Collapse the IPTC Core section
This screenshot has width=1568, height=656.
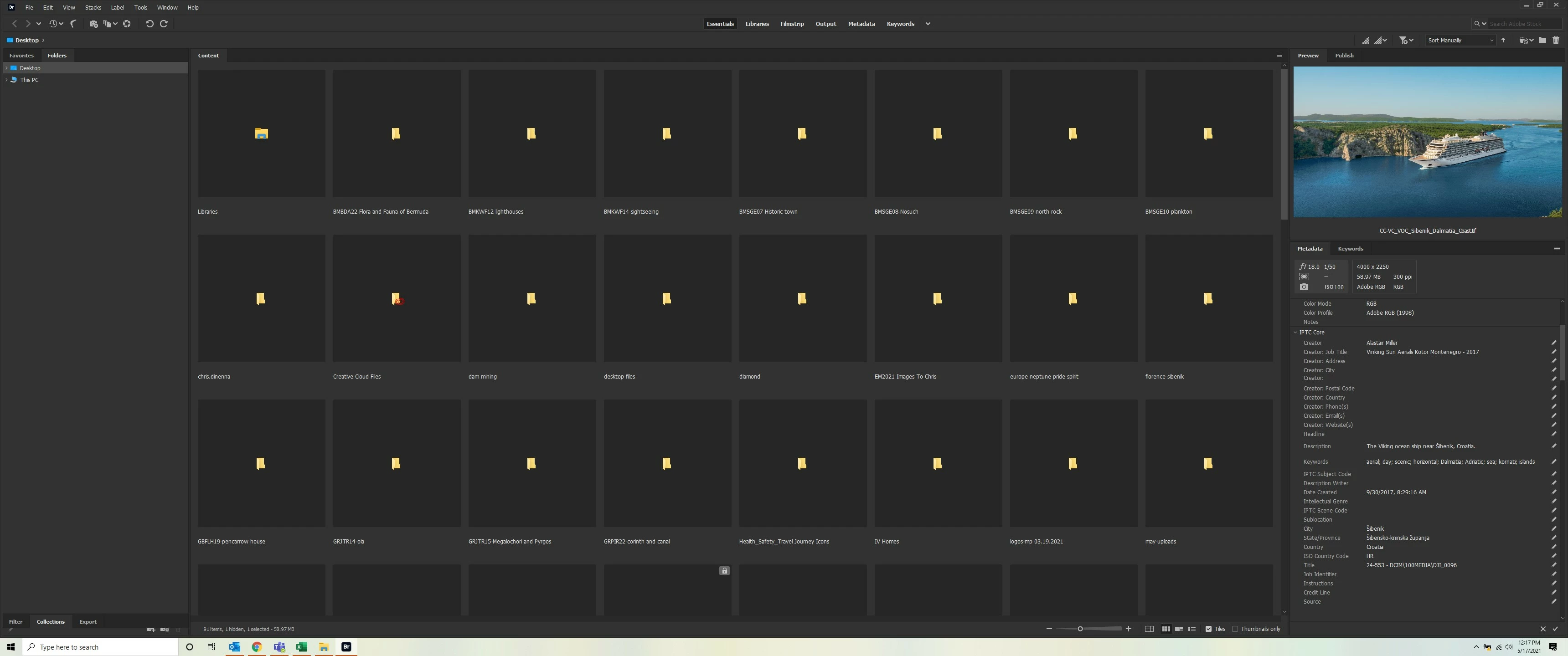click(x=1296, y=332)
